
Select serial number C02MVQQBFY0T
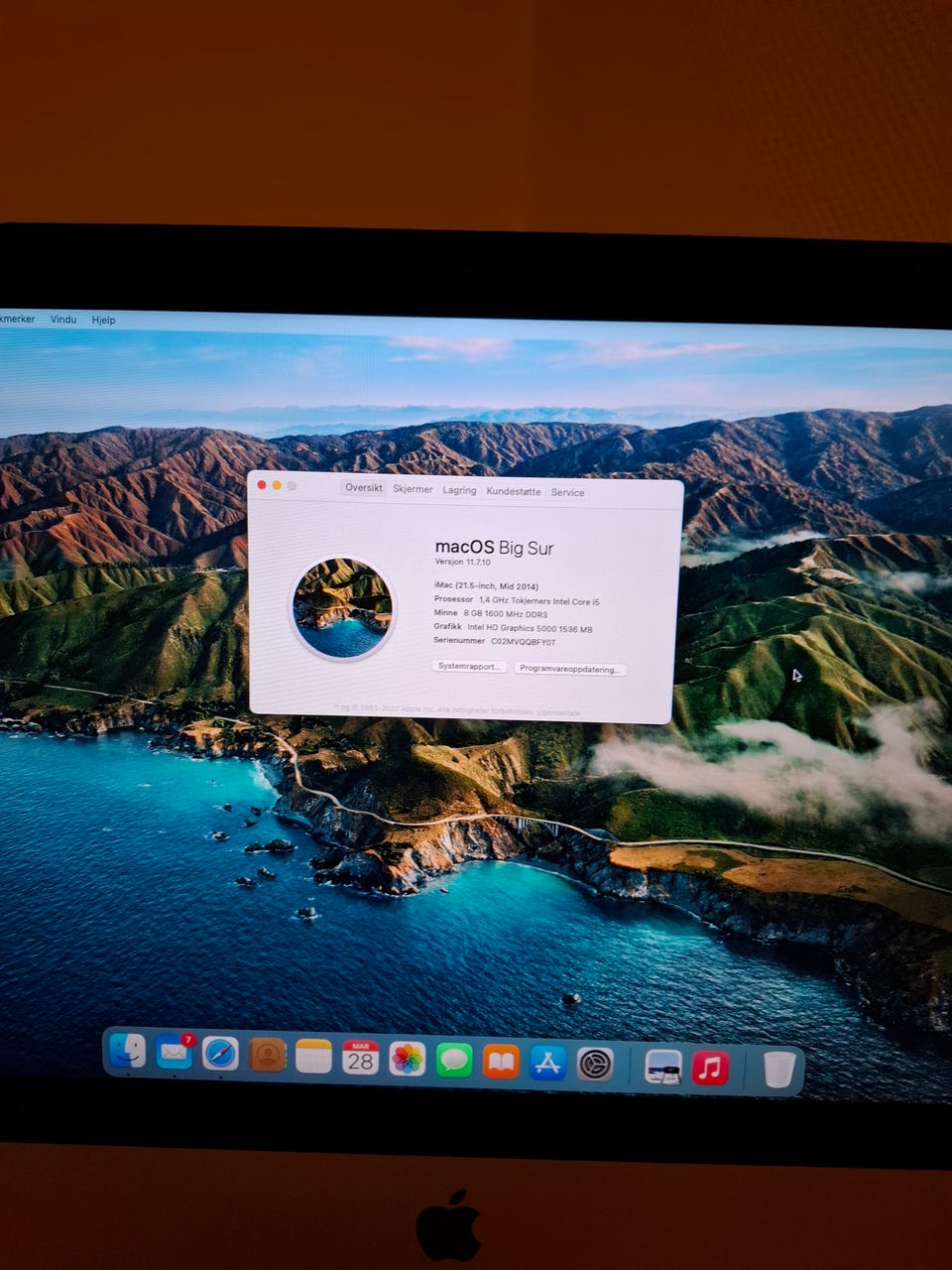point(524,642)
